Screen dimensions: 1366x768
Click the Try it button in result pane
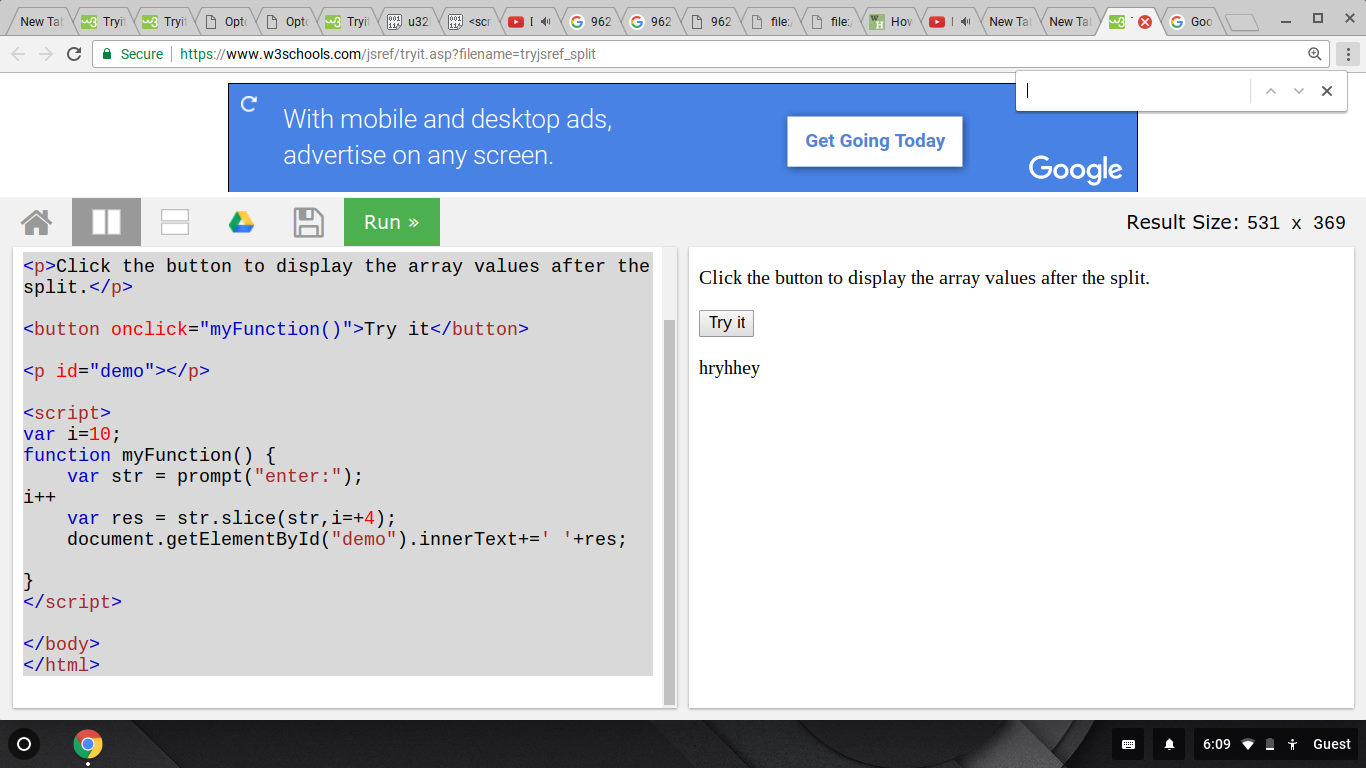(726, 323)
